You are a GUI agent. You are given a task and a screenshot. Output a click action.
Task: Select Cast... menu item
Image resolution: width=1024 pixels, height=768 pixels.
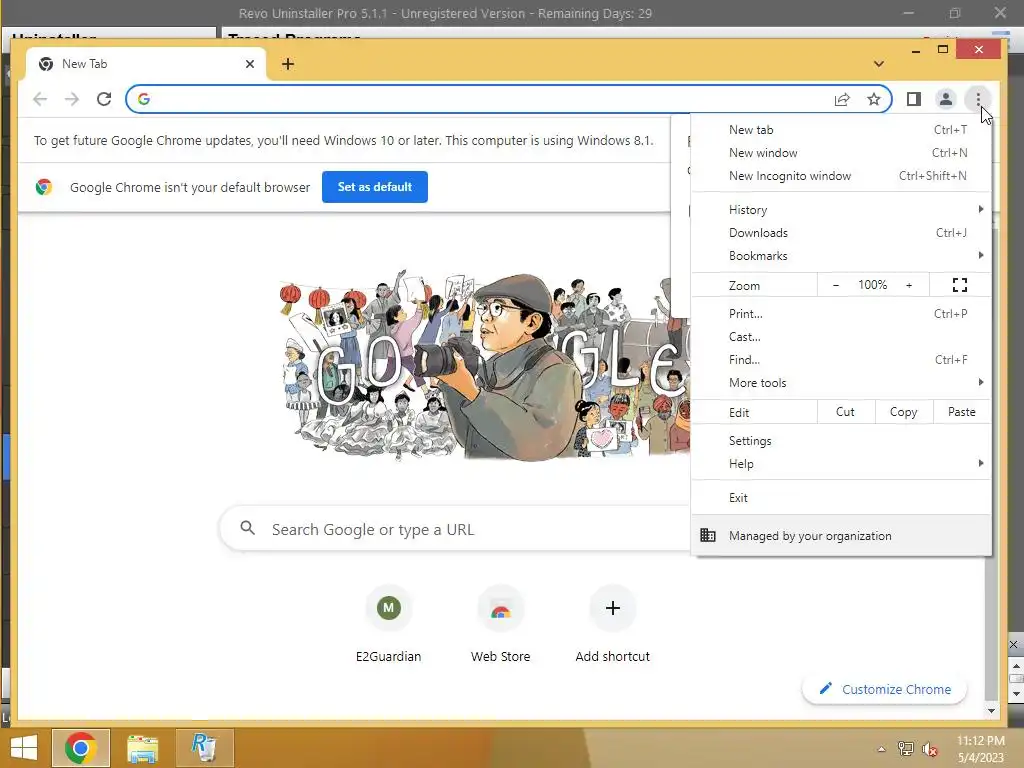841,337
